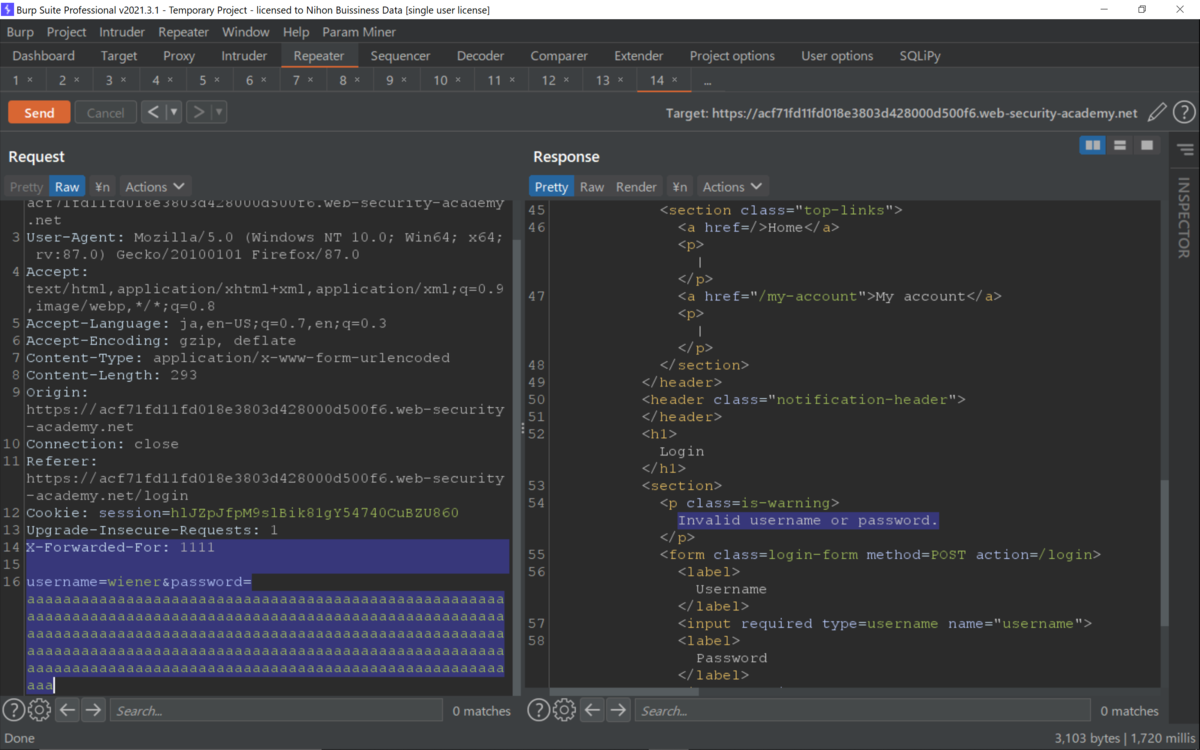
Task: Close Repeater tab 1
Action: pos(30,80)
